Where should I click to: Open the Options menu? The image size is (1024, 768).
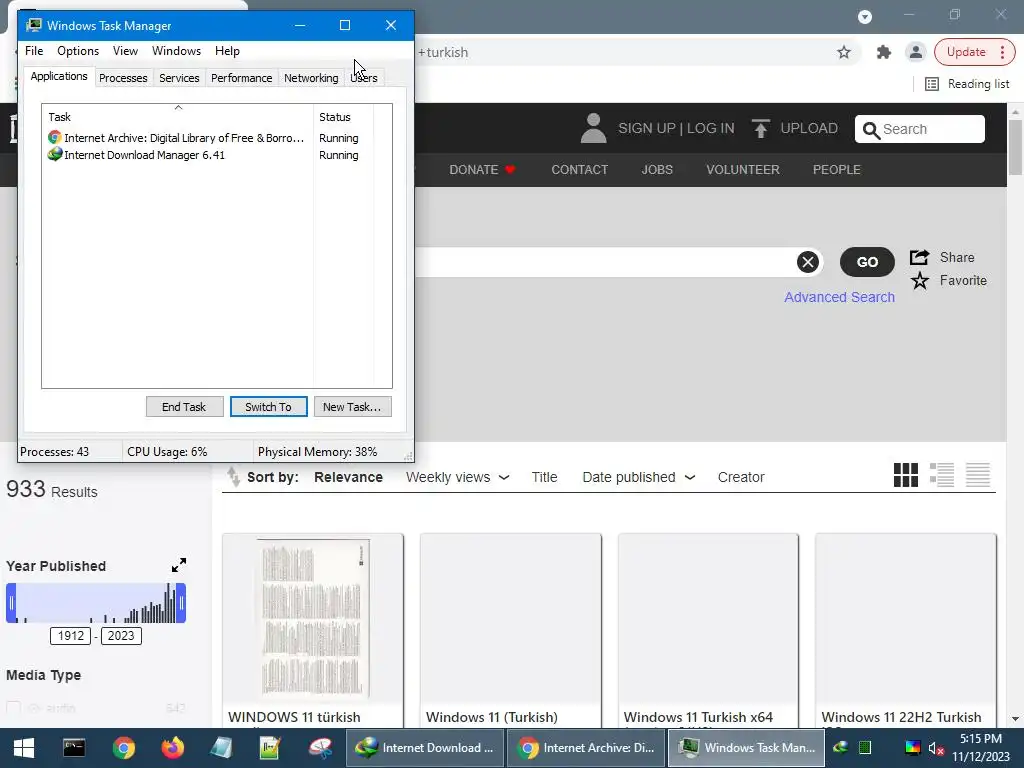tap(78, 51)
